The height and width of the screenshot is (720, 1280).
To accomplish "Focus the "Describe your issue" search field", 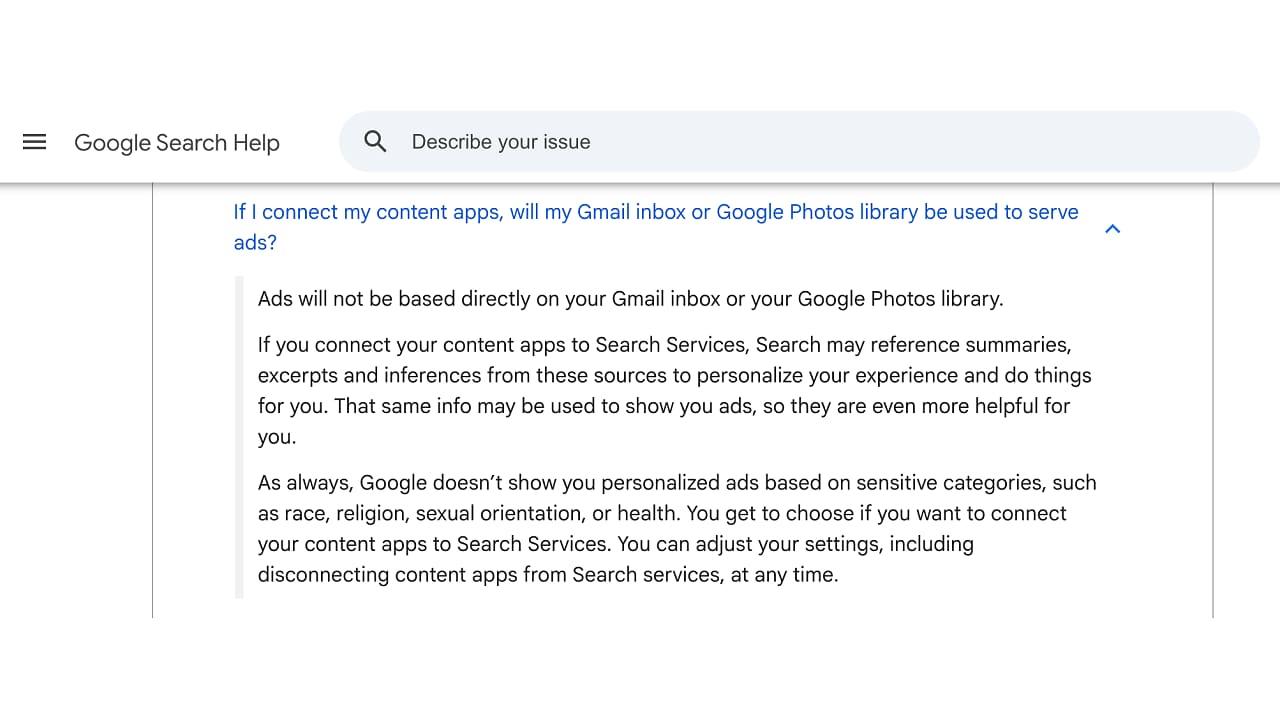I will click(798, 142).
